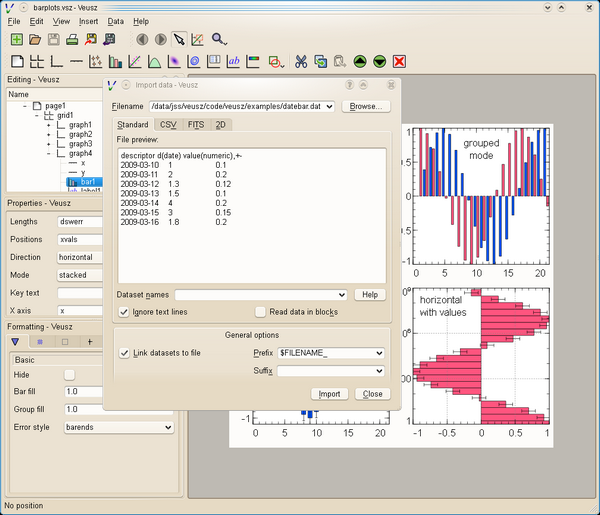Enable Read data in blocks

[x=260, y=312]
